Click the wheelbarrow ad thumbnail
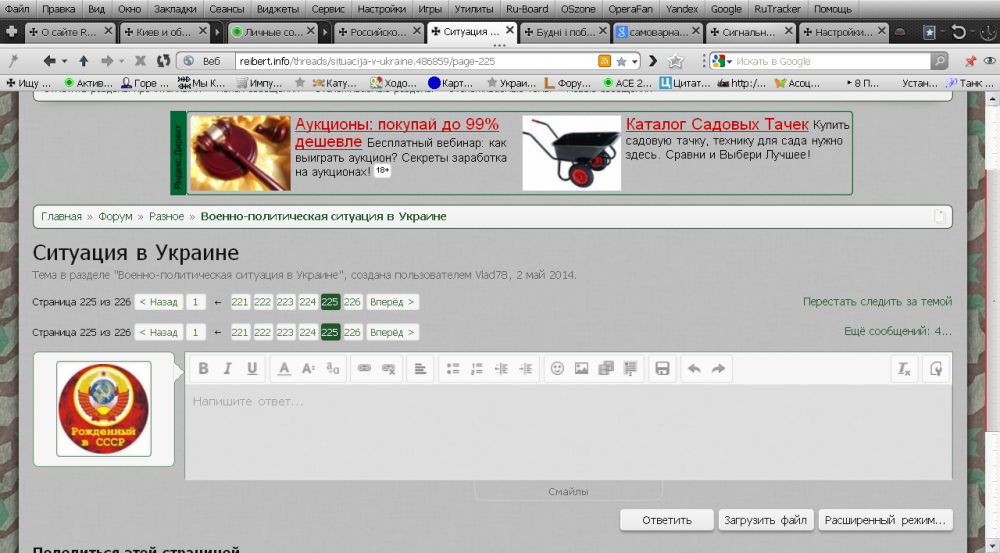Screen dimensions: 1000x553 (571, 152)
